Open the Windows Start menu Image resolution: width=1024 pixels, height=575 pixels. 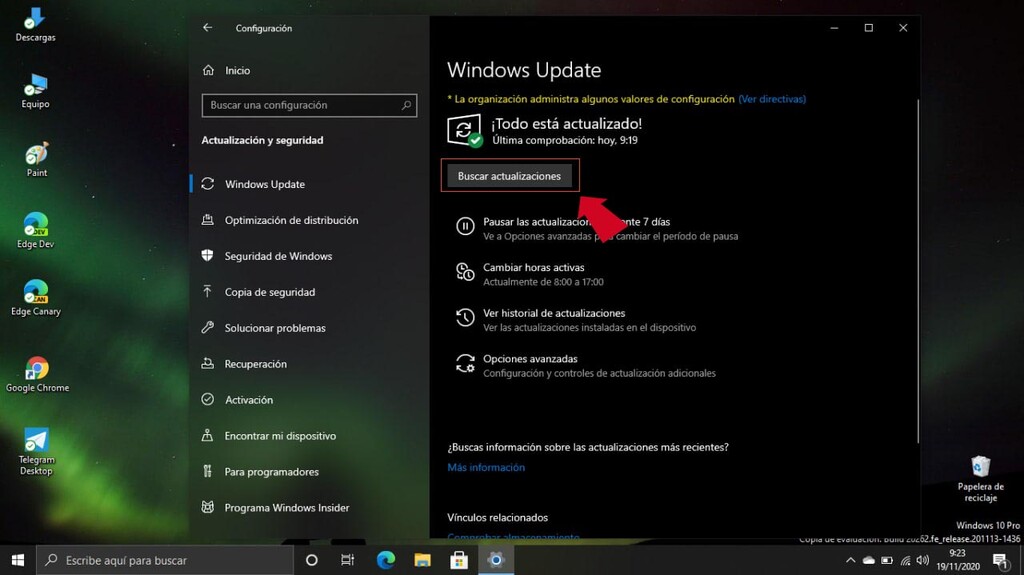[x=18, y=560]
